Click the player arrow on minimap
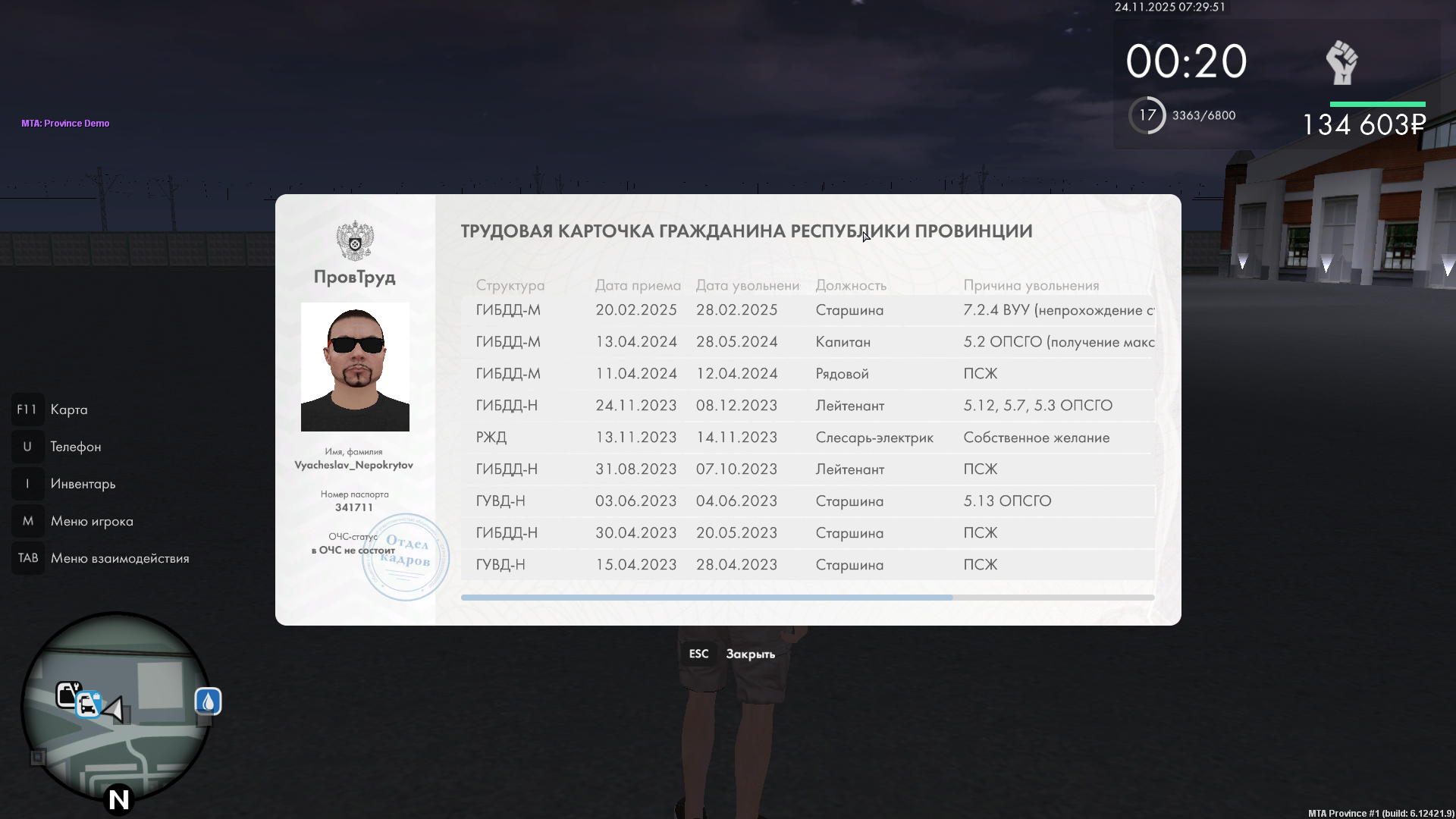This screenshot has height=819, width=1456. point(114,710)
